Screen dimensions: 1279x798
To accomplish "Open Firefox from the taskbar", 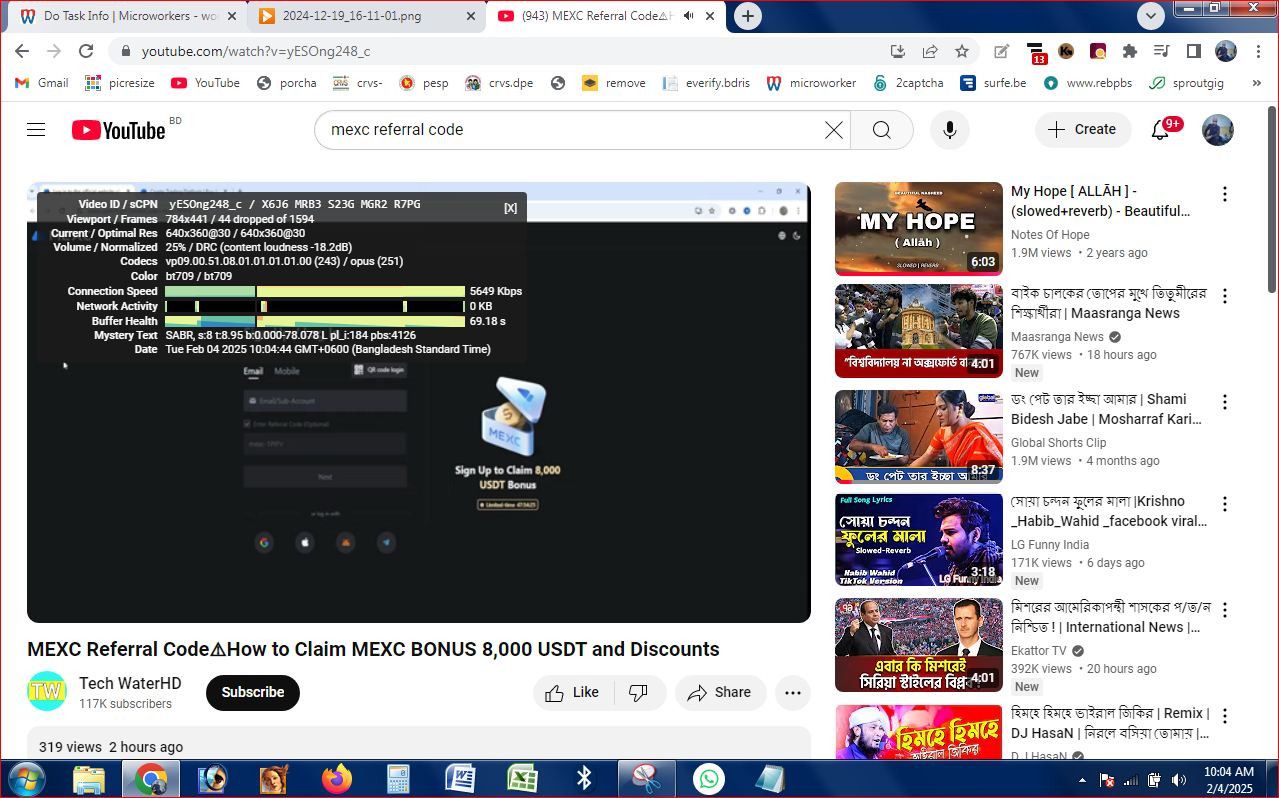I will (x=337, y=779).
